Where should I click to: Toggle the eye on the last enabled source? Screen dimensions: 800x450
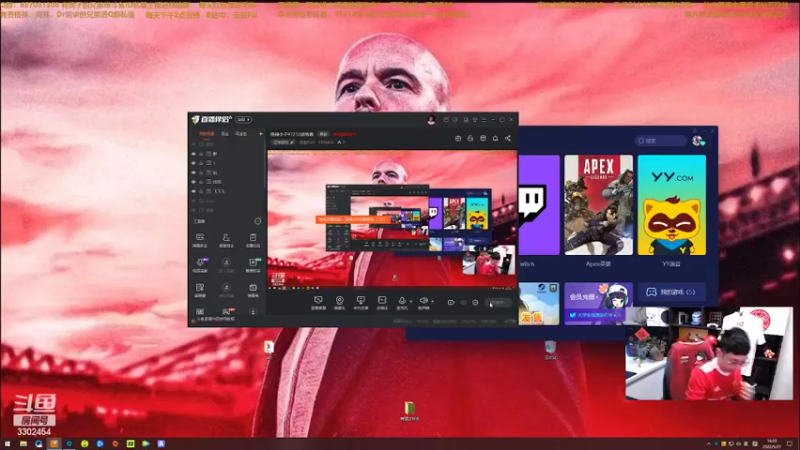(x=194, y=191)
